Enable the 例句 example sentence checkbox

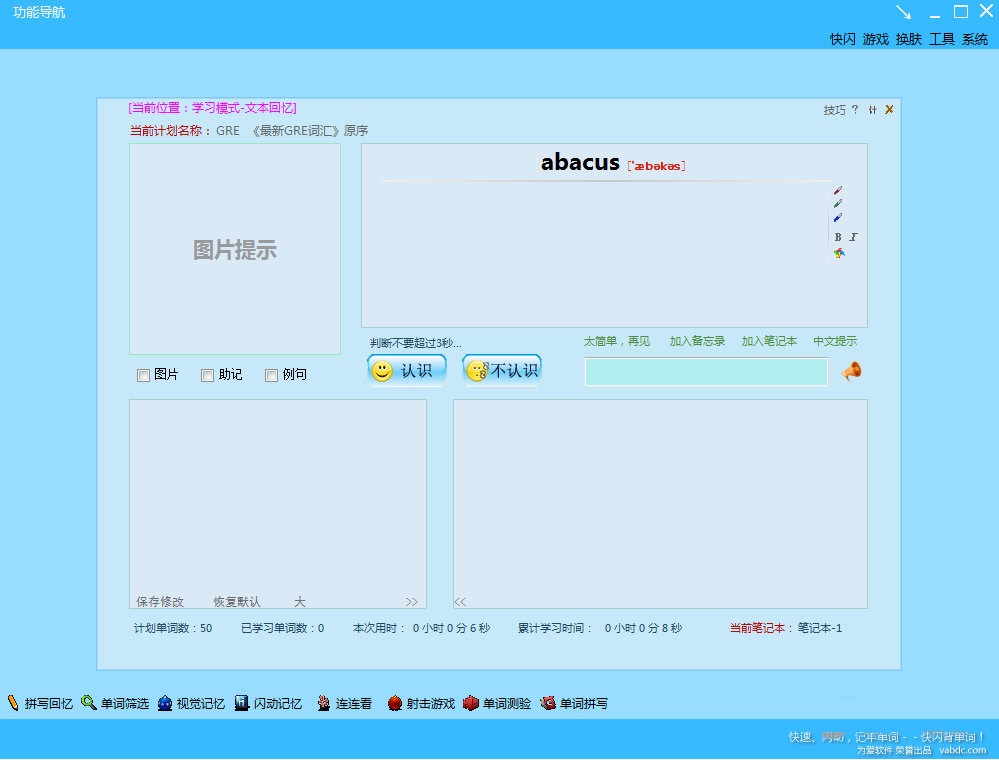[x=271, y=374]
